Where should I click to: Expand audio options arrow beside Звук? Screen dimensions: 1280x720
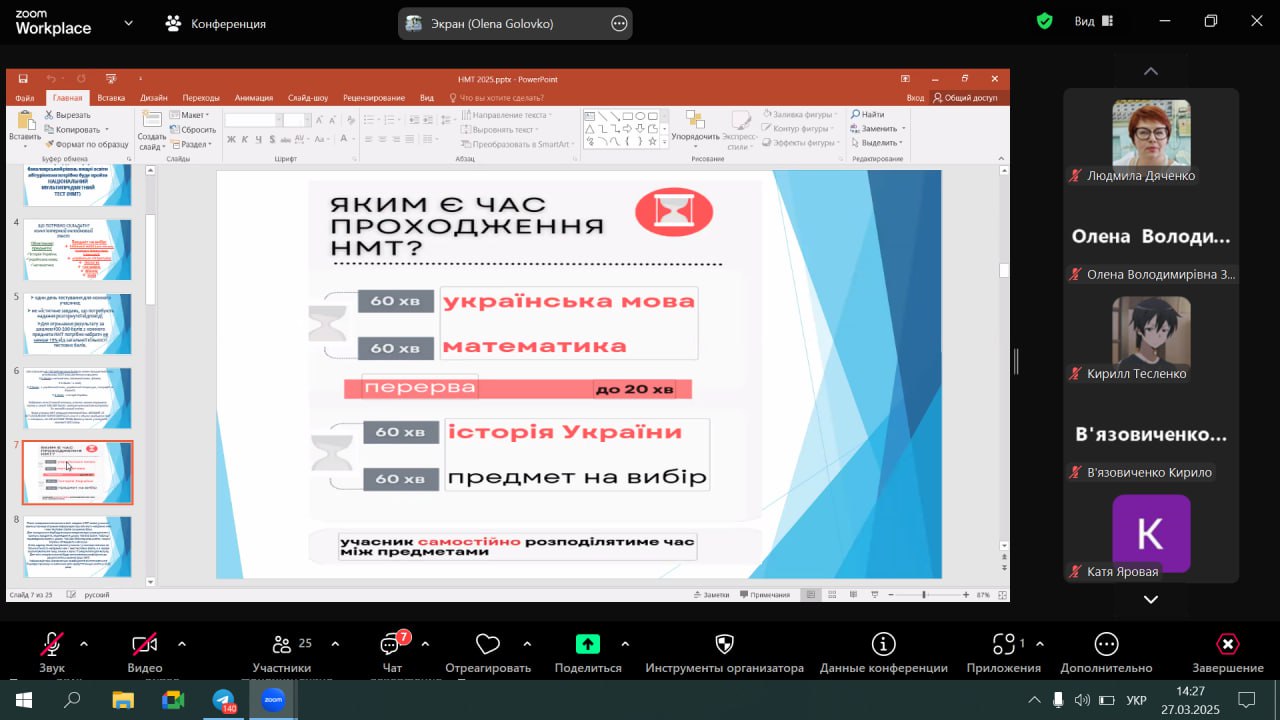point(84,644)
